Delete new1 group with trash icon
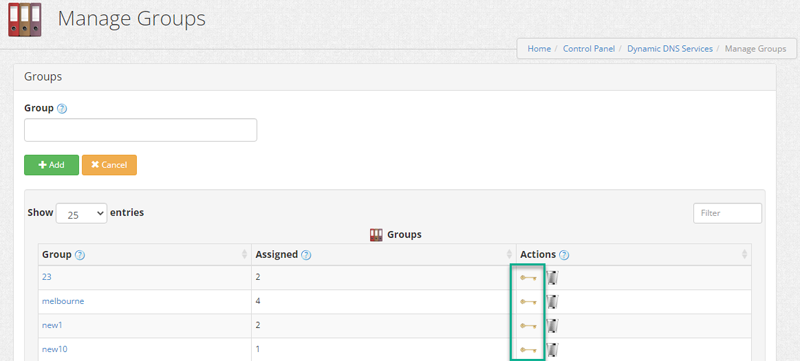Image resolution: width=800 pixels, height=361 pixels. click(x=553, y=326)
